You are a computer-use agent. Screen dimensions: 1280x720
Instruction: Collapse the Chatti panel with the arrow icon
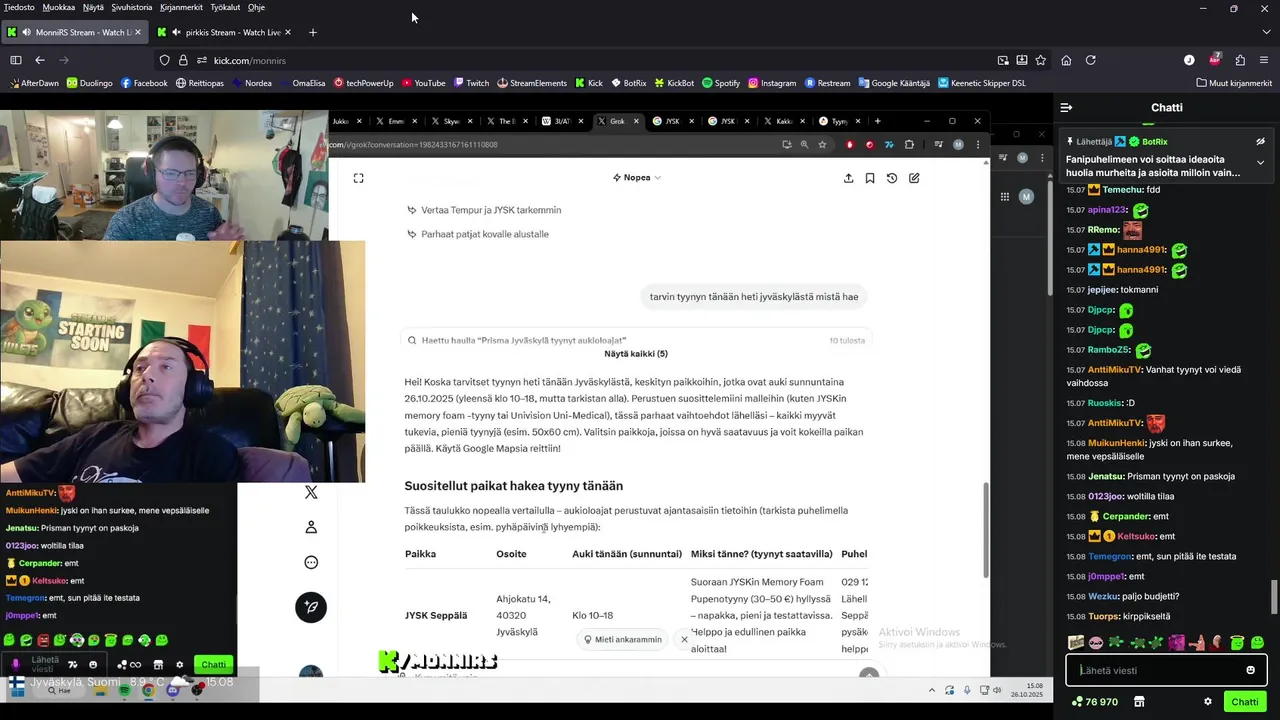(1066, 107)
